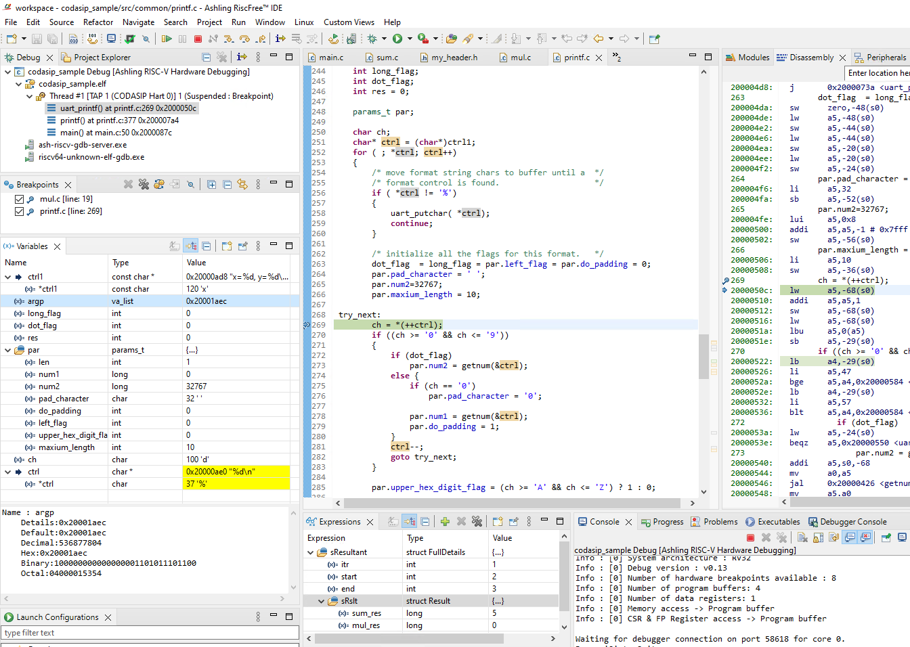
Task: Open the Debugger Console tab
Action: point(847,522)
